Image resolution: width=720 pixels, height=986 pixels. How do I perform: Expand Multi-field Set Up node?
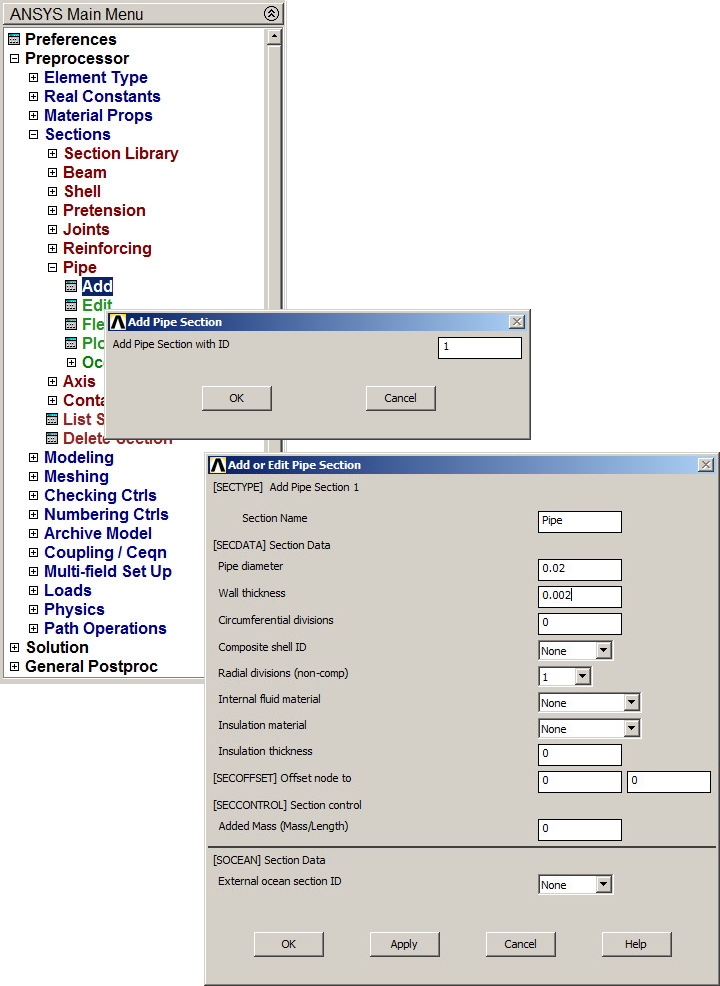pyautogui.click(x=33, y=571)
